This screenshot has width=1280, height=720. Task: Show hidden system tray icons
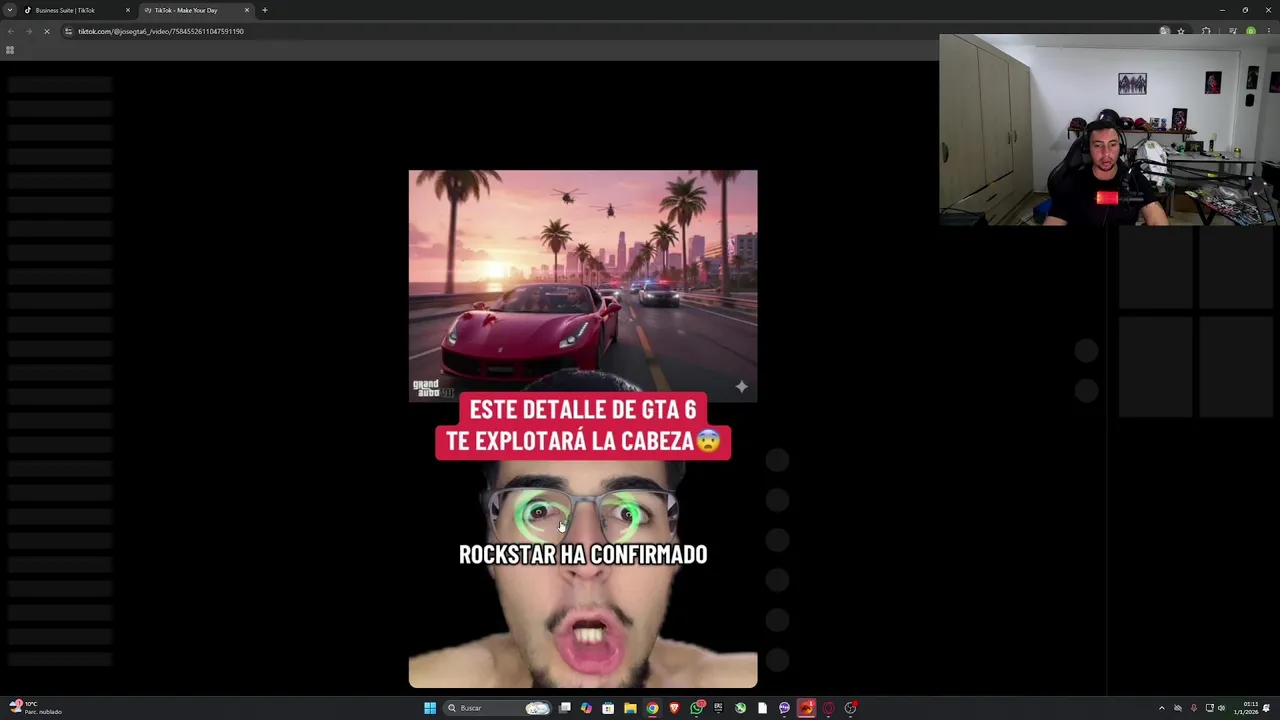pos(1161,708)
